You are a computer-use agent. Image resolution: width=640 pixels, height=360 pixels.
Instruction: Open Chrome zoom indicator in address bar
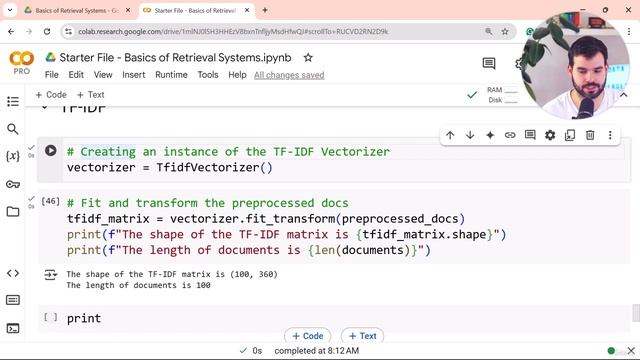coord(488,31)
